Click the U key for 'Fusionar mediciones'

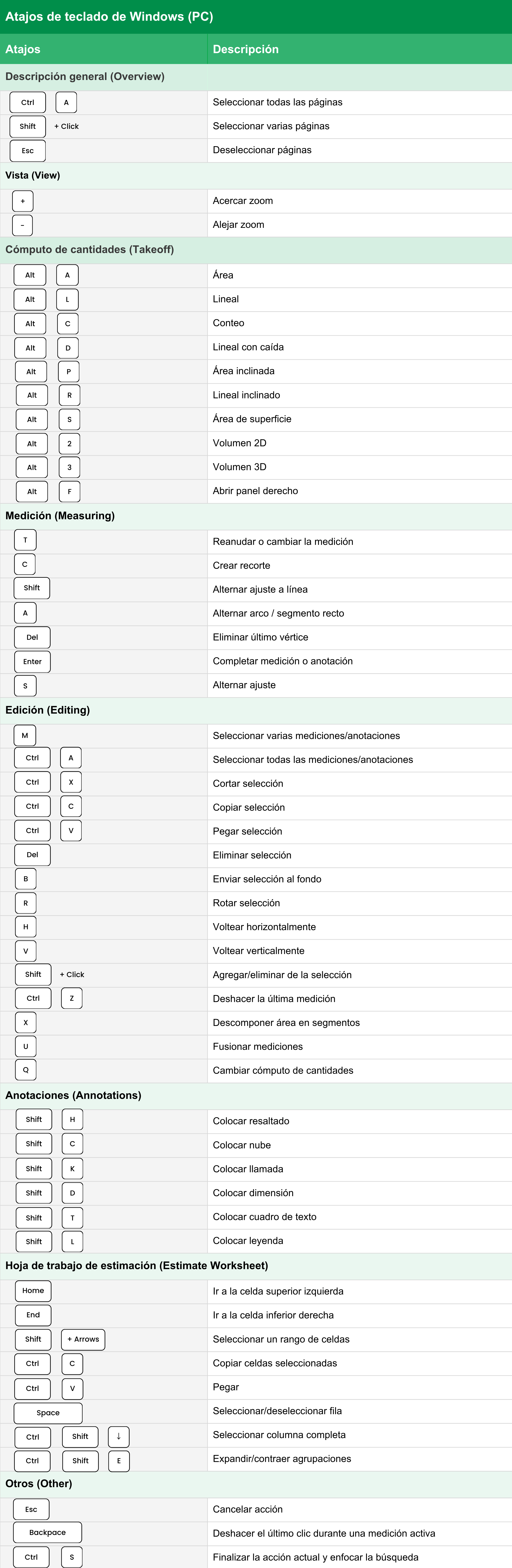click(x=26, y=1046)
